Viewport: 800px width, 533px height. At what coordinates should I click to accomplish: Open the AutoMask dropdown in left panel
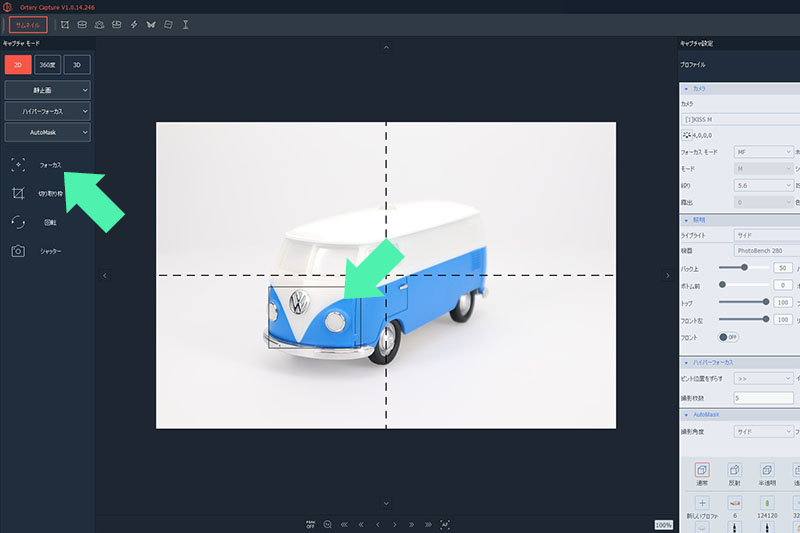click(x=48, y=132)
